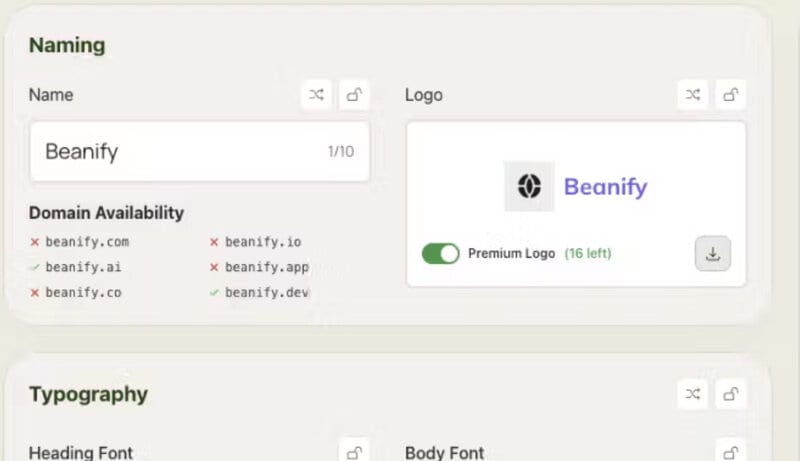Click the black globe logo icon
Screen dimensions: 800x461
point(530,186)
